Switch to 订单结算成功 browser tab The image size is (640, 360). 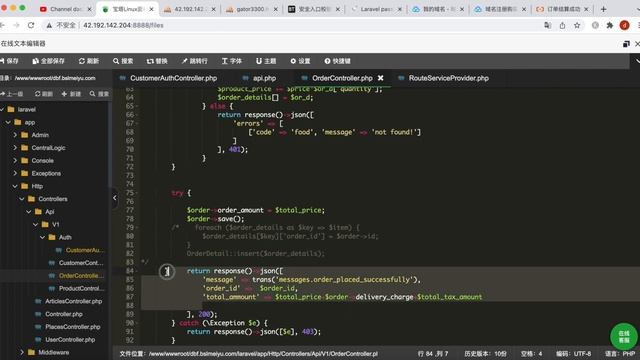pos(563,9)
